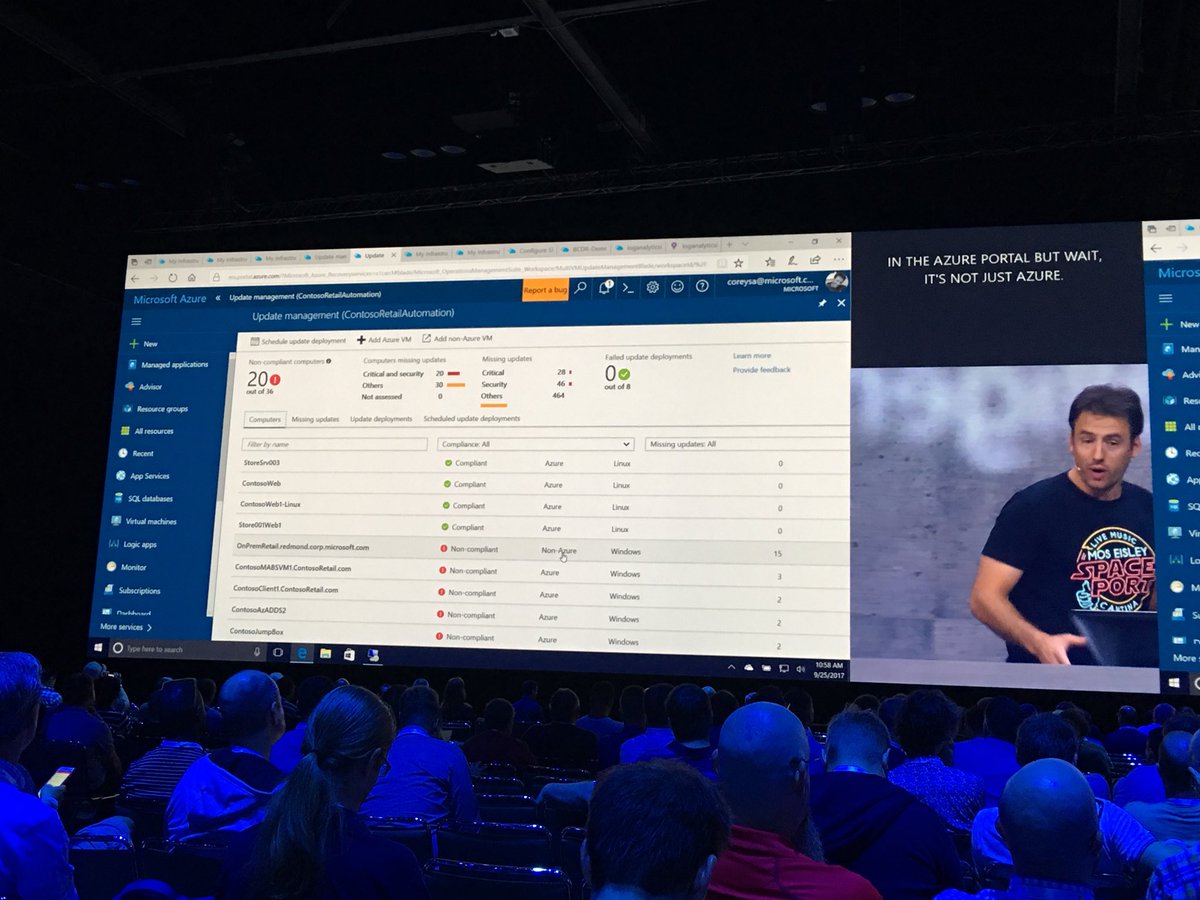Viewport: 1200px width, 900px height.
Task: Click the taskbar clock showing 10:58 AM
Action: click(829, 669)
